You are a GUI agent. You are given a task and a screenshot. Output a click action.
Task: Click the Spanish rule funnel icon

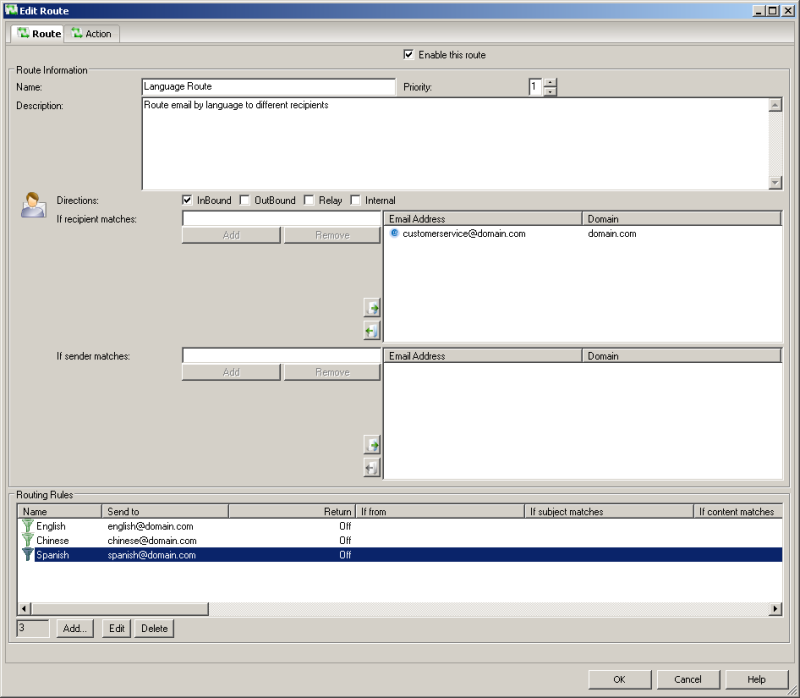[27, 555]
